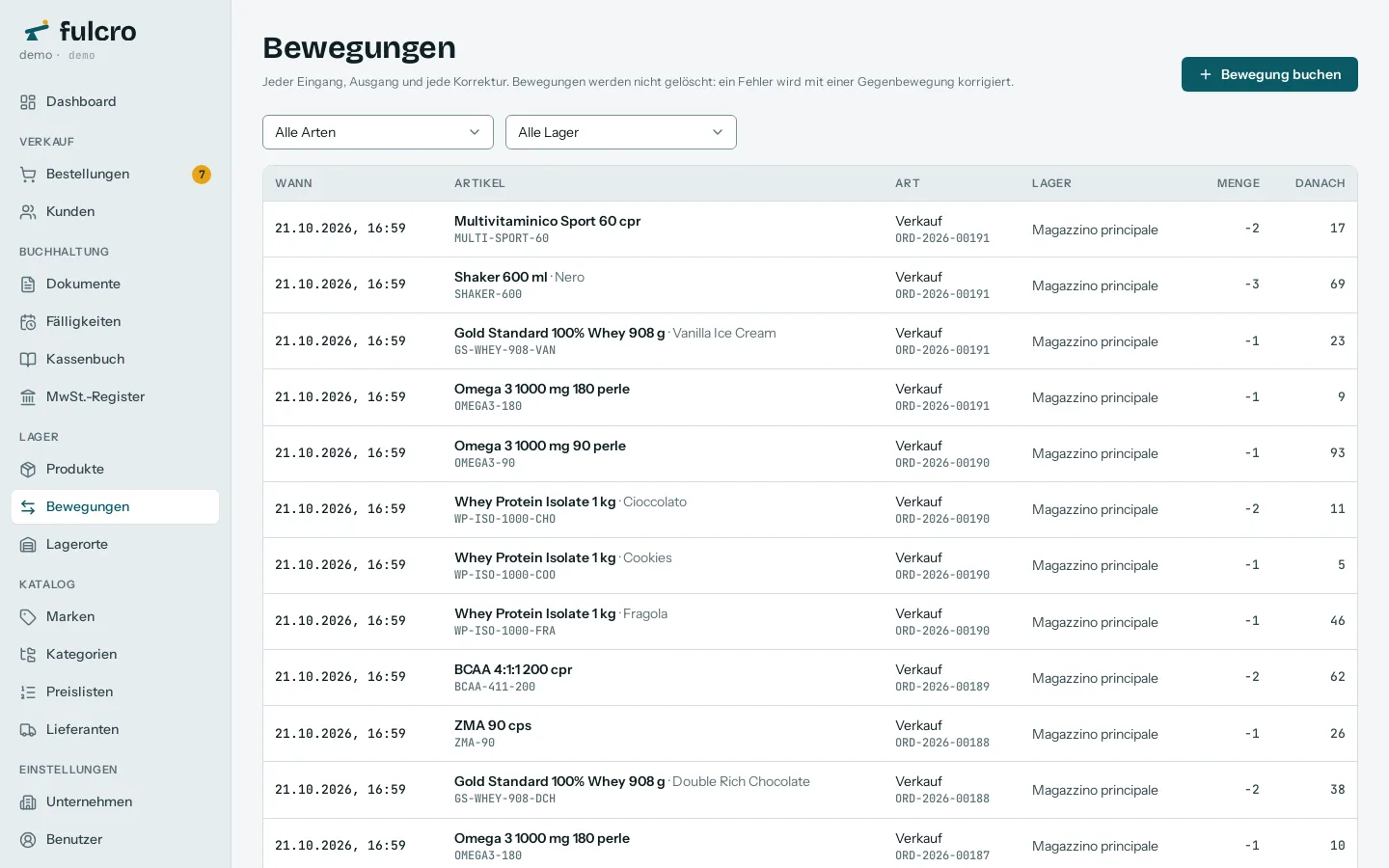Navigate to Produkte in the sidebar
The height and width of the screenshot is (868, 1389).
tap(115, 470)
